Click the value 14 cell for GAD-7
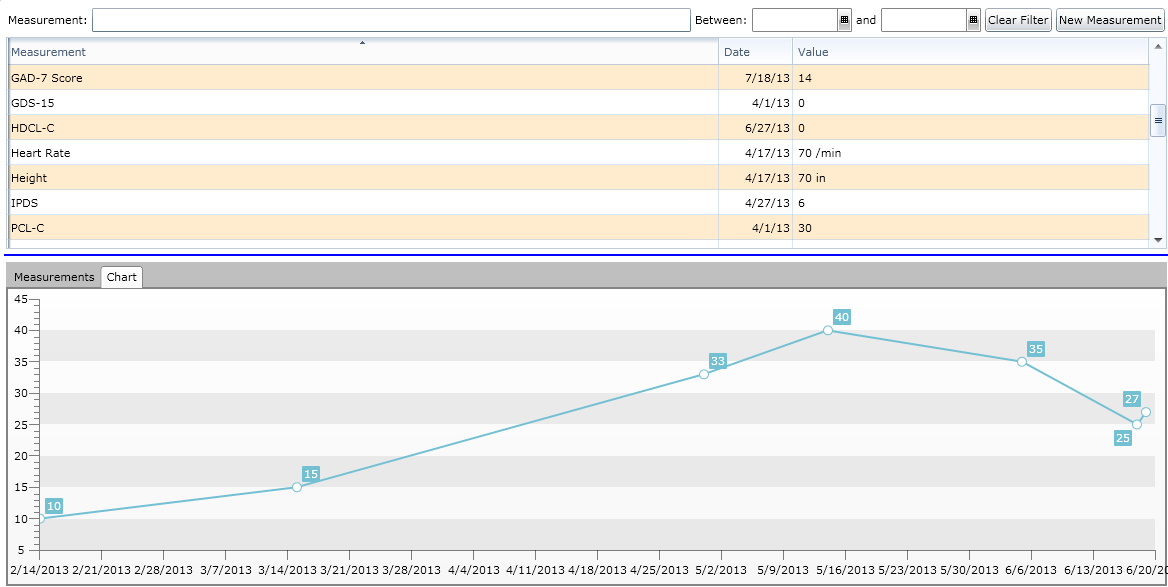 (x=971, y=77)
